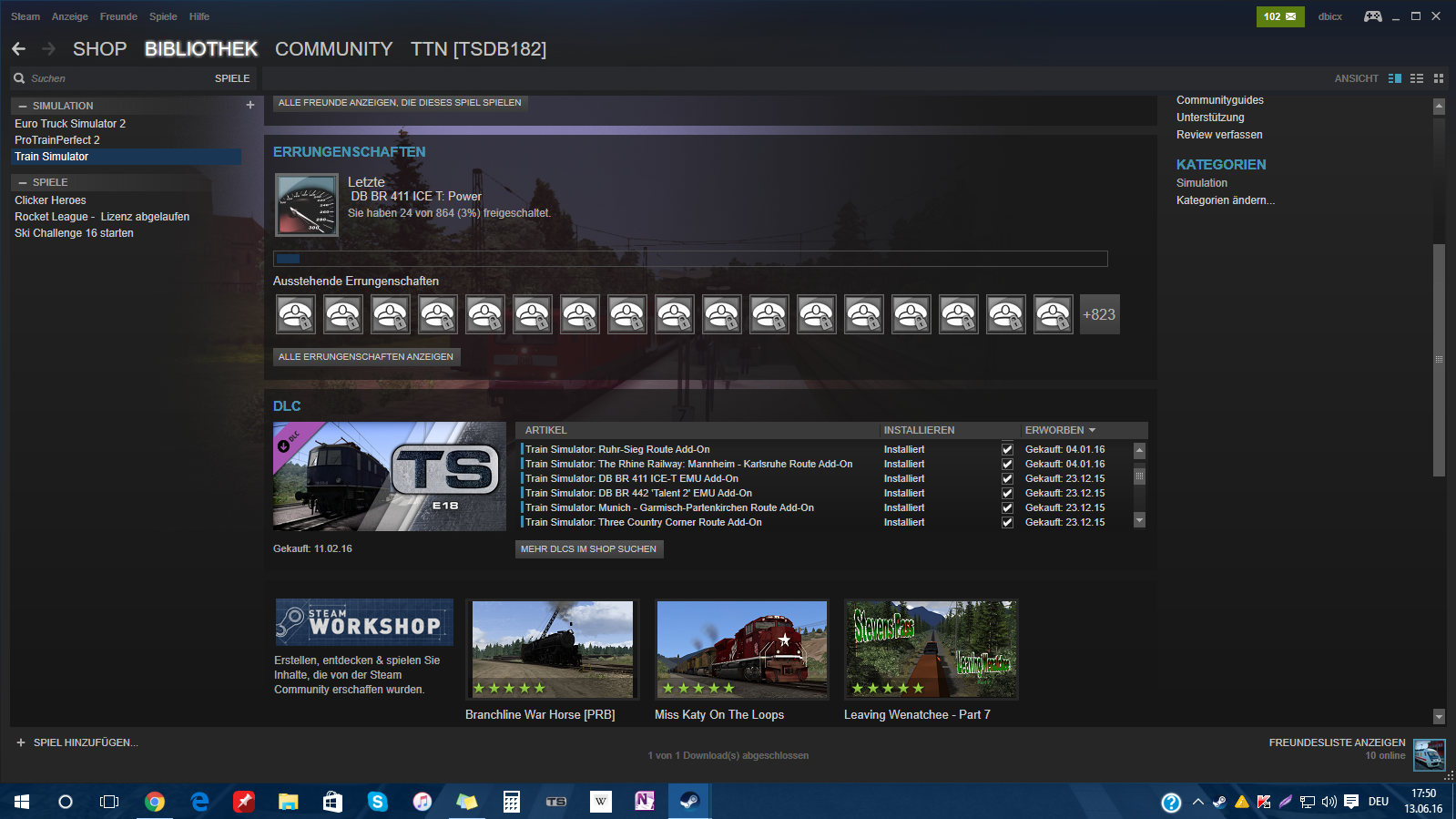Open the Branchline War Horse [PRB] thumbnail
The width and height of the screenshot is (1456, 819).
coord(553,649)
